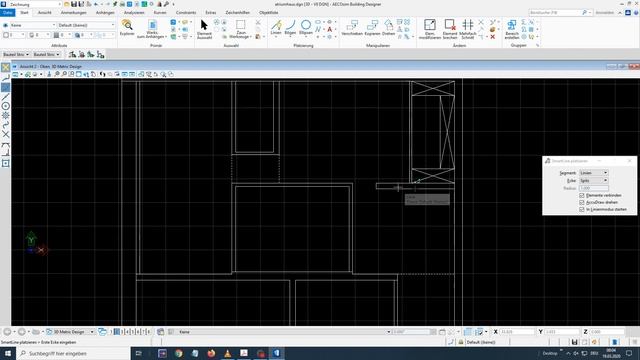
Task: Click the open folder icon in quick access toolbar
Action: 67,4
